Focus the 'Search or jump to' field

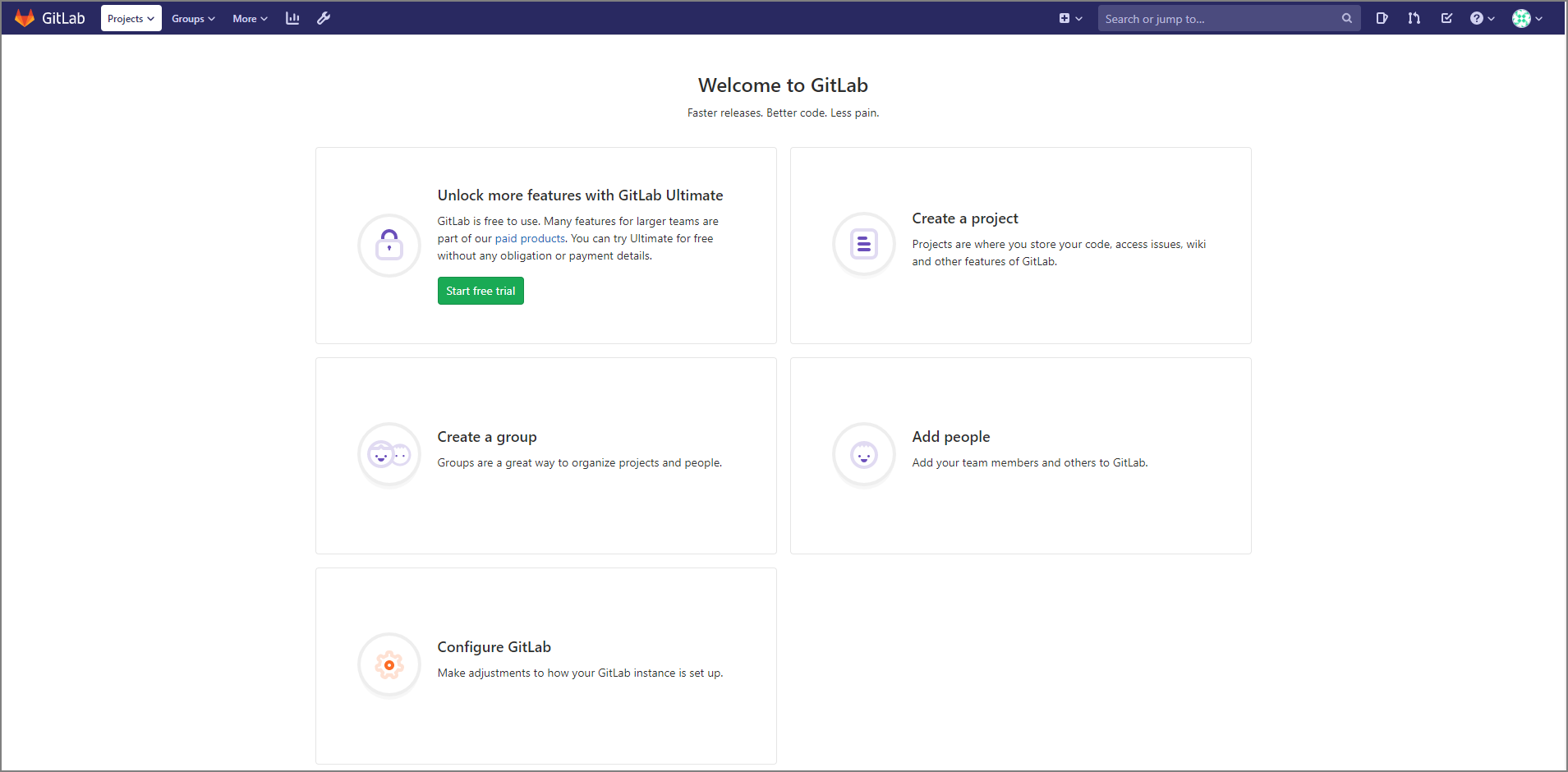(1220, 18)
